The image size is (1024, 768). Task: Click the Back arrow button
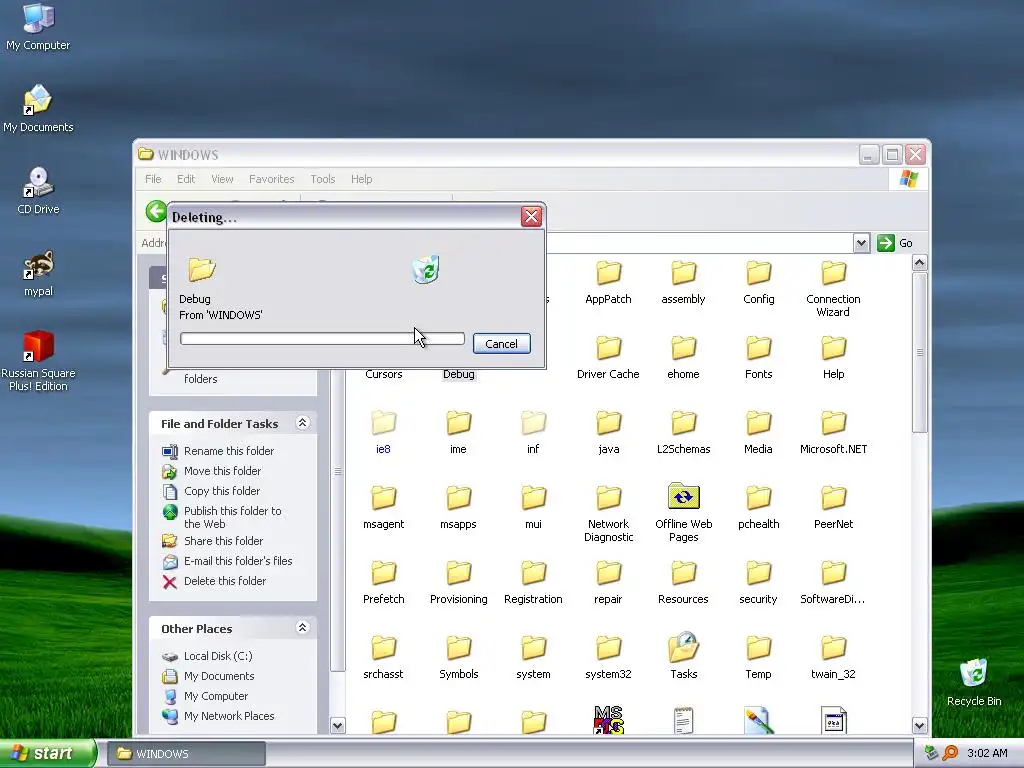[x=155, y=212]
